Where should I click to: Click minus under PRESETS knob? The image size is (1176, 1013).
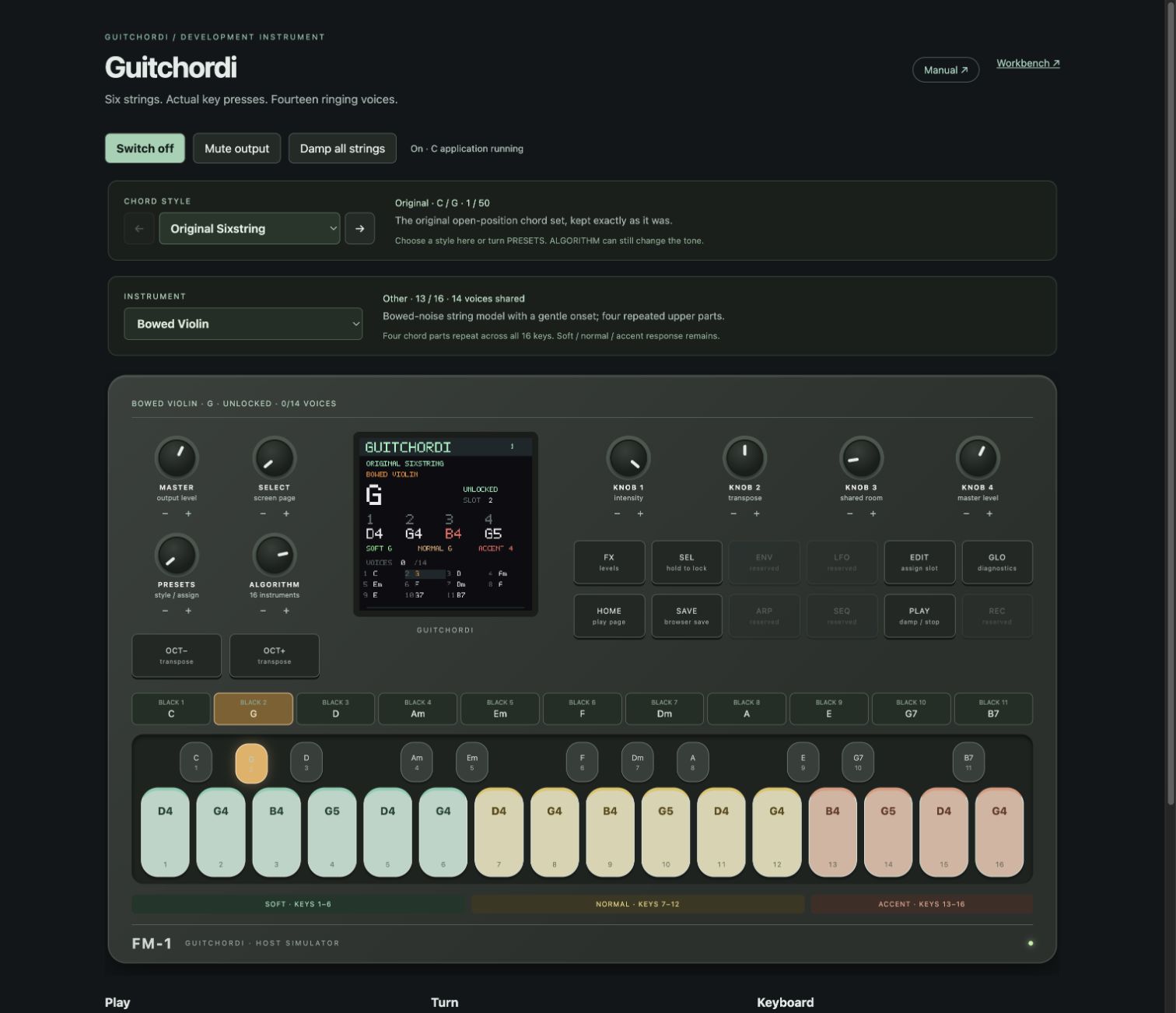tap(165, 611)
